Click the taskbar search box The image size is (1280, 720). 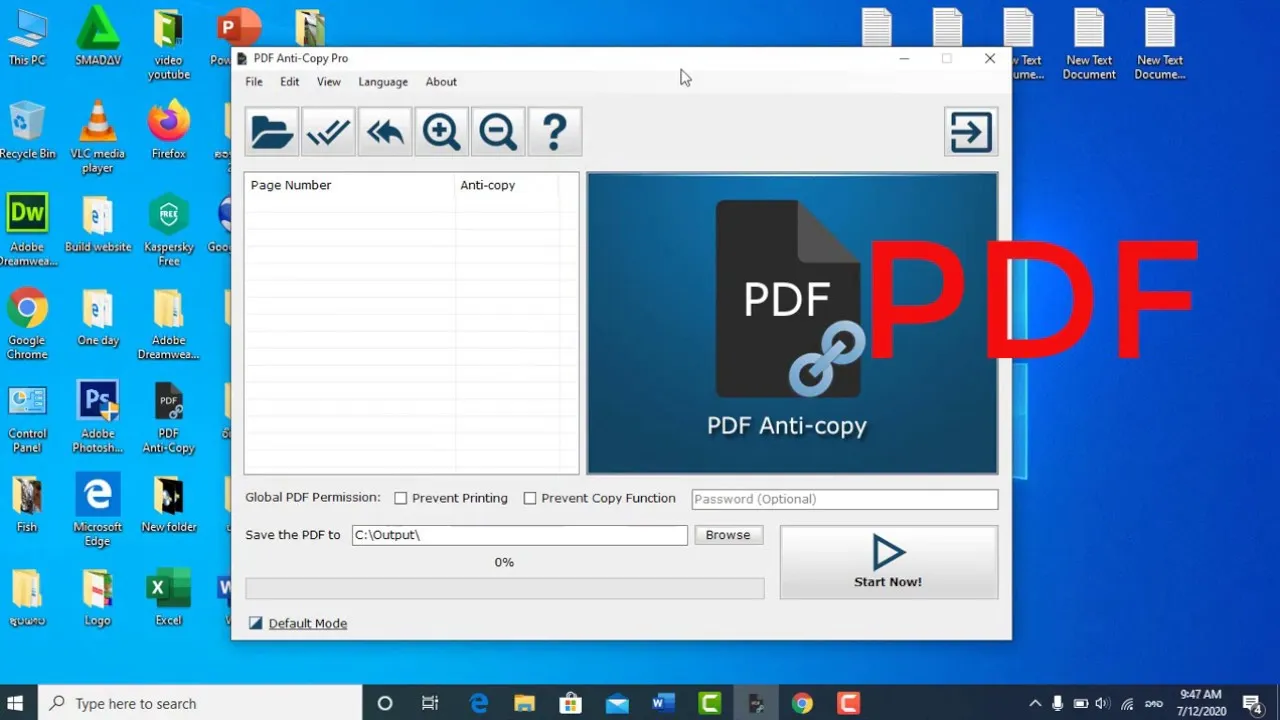click(x=200, y=703)
